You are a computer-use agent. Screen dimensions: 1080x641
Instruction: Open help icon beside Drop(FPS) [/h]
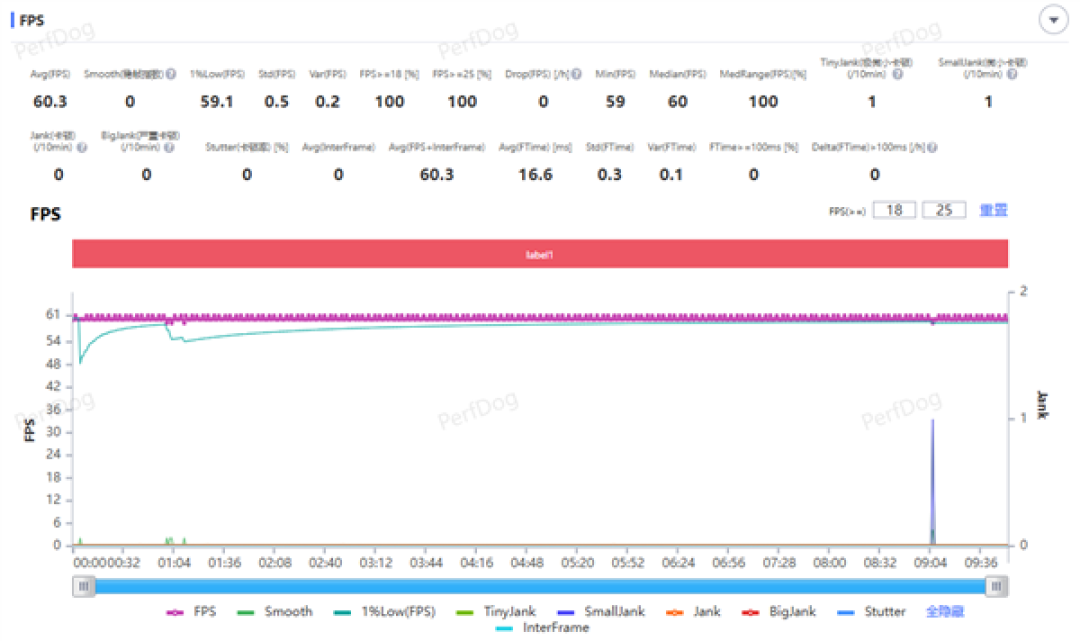577,74
